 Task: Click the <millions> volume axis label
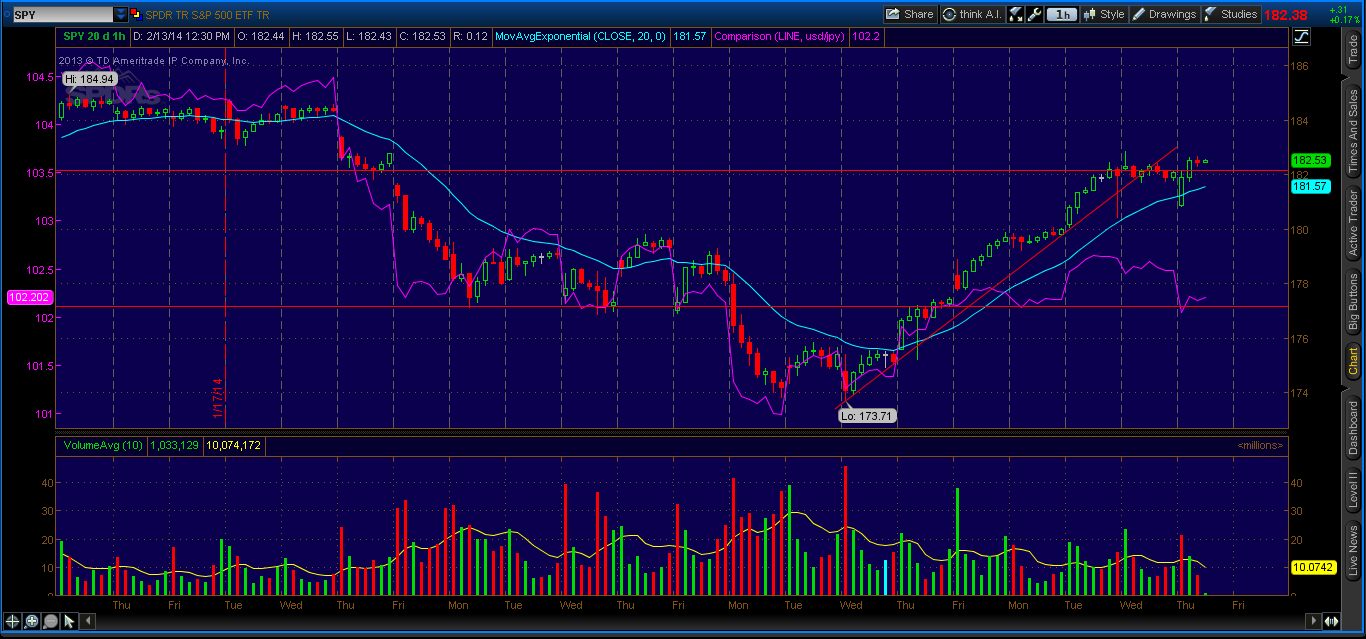1259,445
